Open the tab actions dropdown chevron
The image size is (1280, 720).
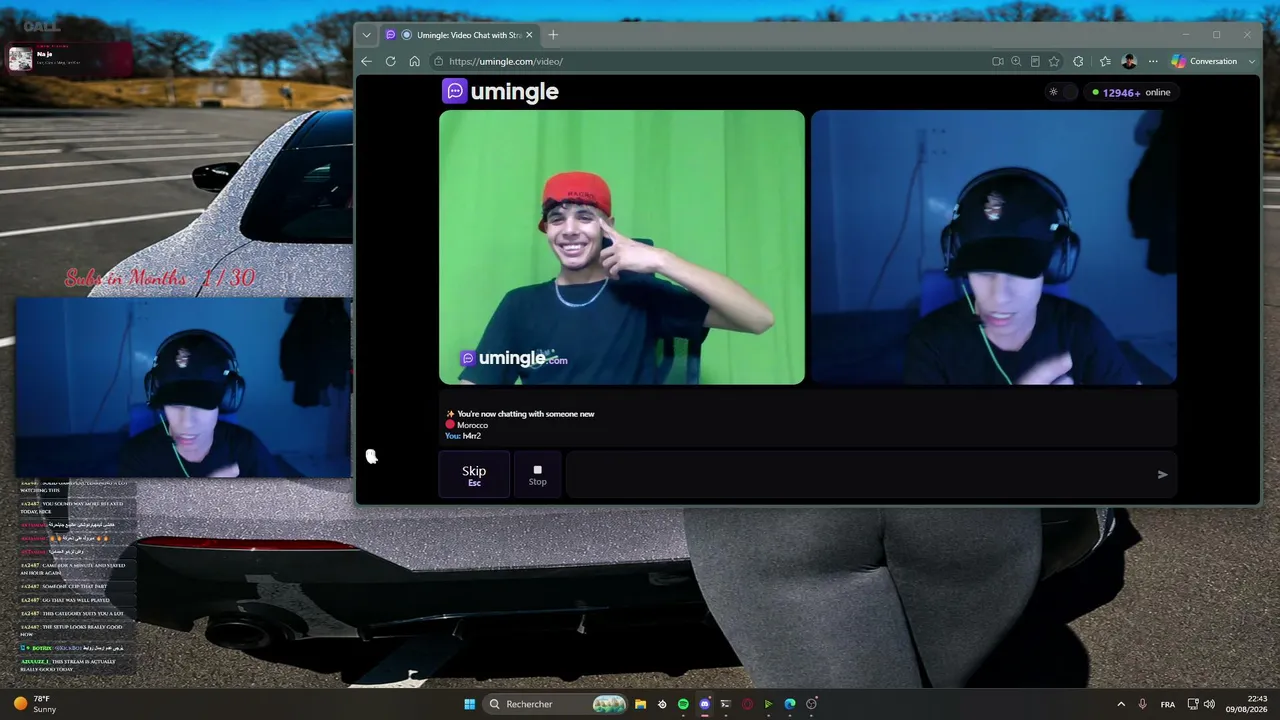point(366,35)
